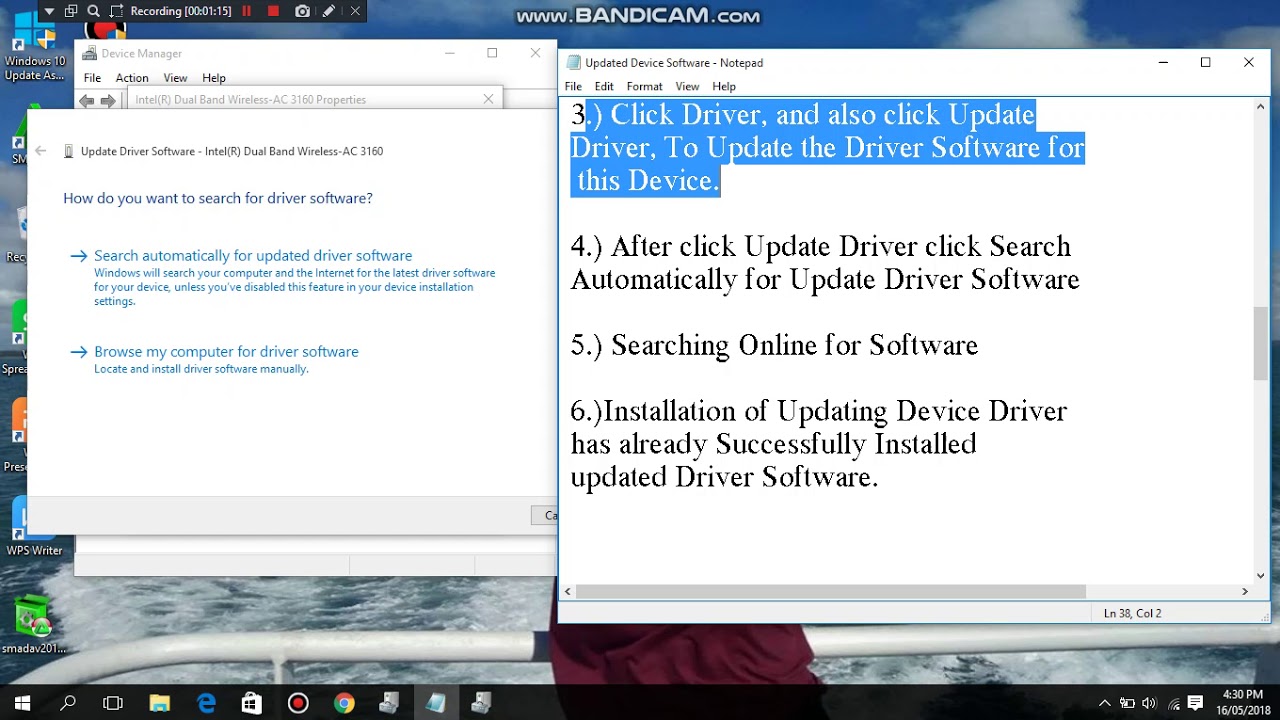Launch Google Chrome from taskbar
Screen dimensions: 1280x720
[344, 703]
